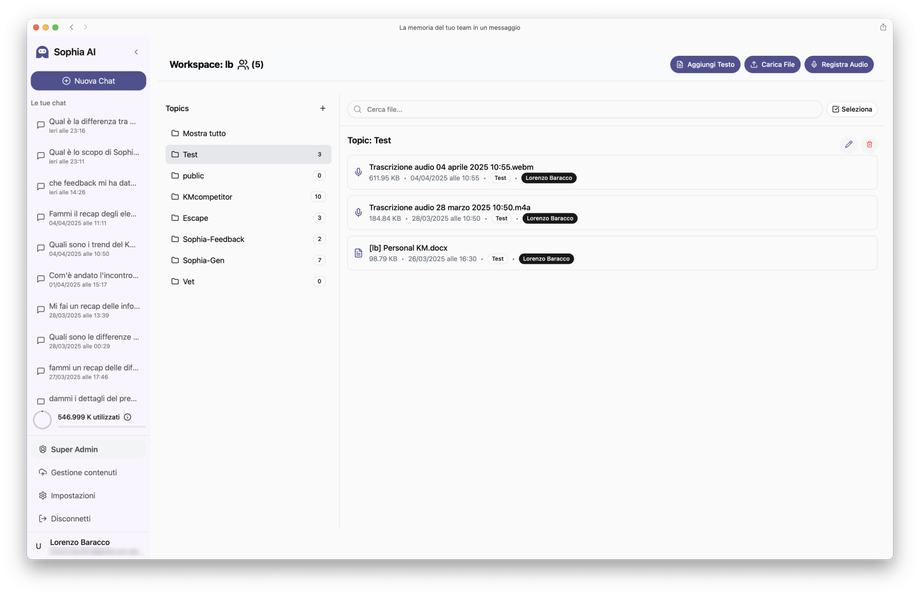Select the KMcompetitor topic folder

pos(248,197)
